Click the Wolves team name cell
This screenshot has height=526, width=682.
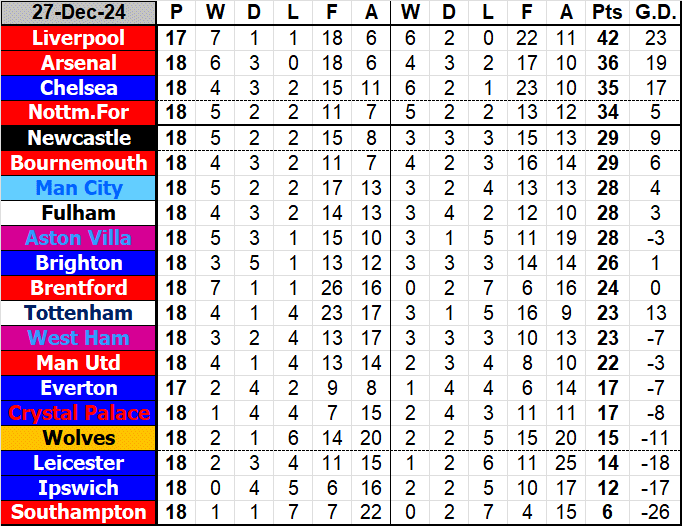[x=79, y=438]
